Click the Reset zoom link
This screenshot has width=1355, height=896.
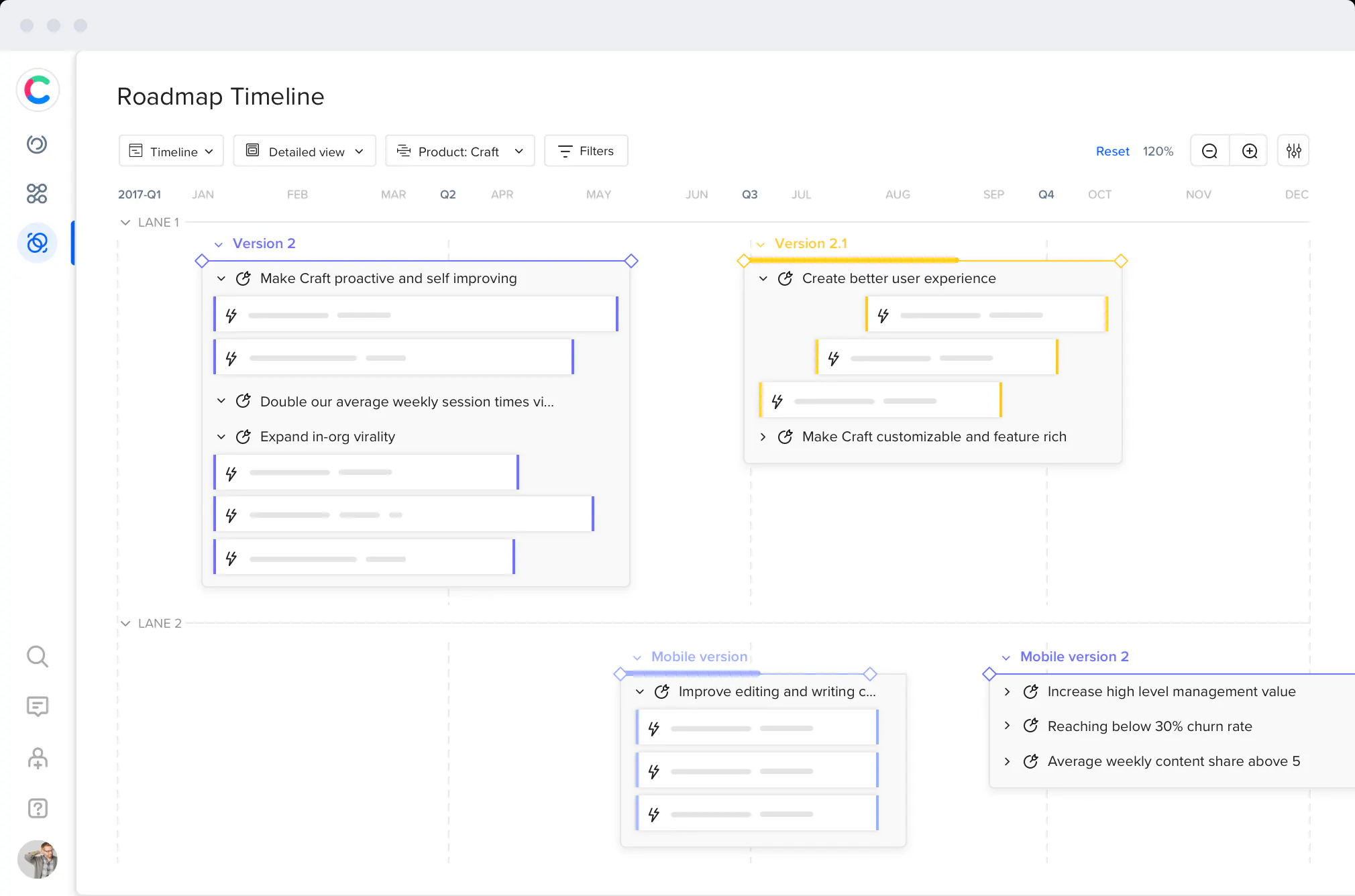click(1112, 151)
